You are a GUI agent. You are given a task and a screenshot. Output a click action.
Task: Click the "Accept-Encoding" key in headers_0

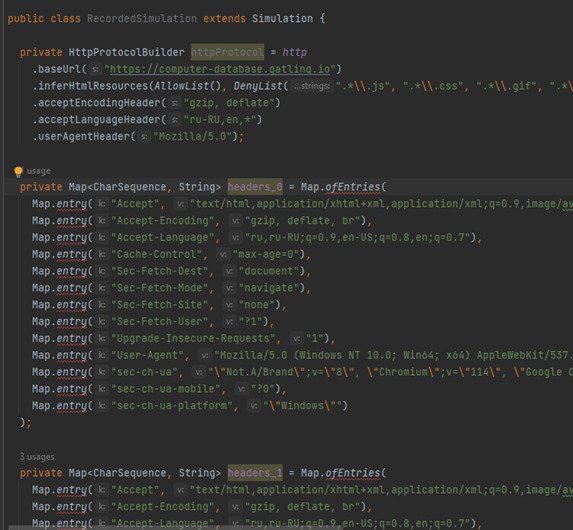[x=163, y=220]
